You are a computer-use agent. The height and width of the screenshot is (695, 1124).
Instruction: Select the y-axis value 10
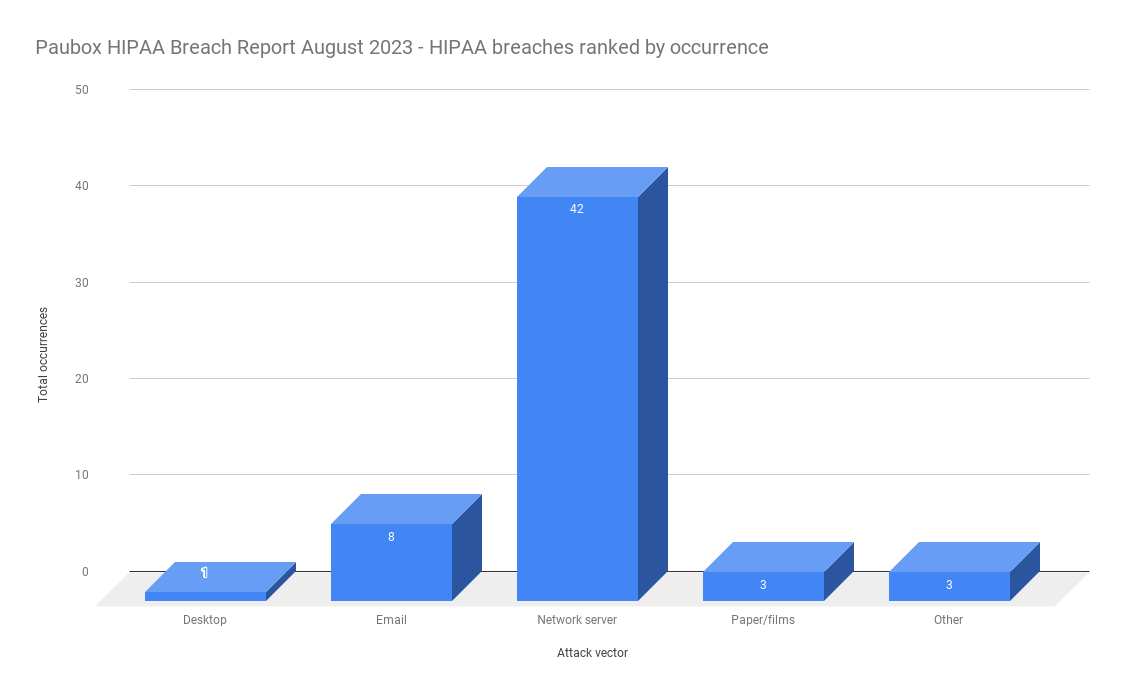click(x=81, y=475)
